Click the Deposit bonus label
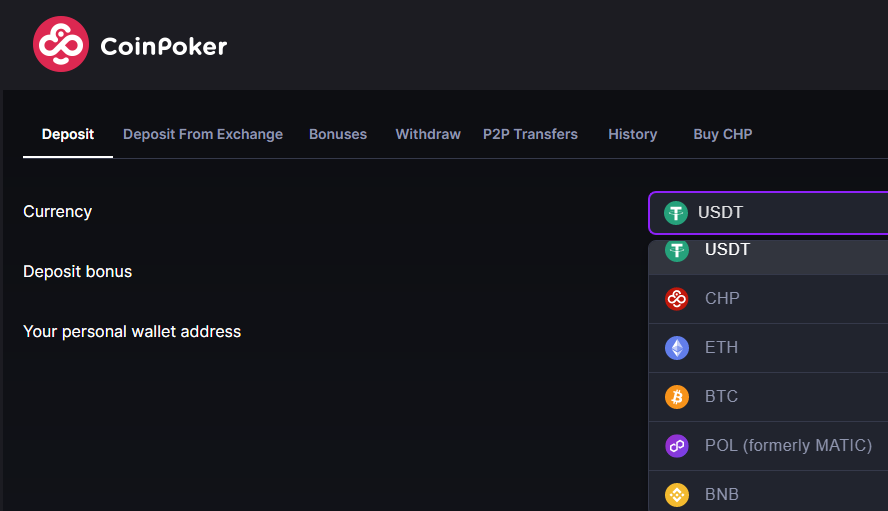The image size is (888, 511). point(78,272)
